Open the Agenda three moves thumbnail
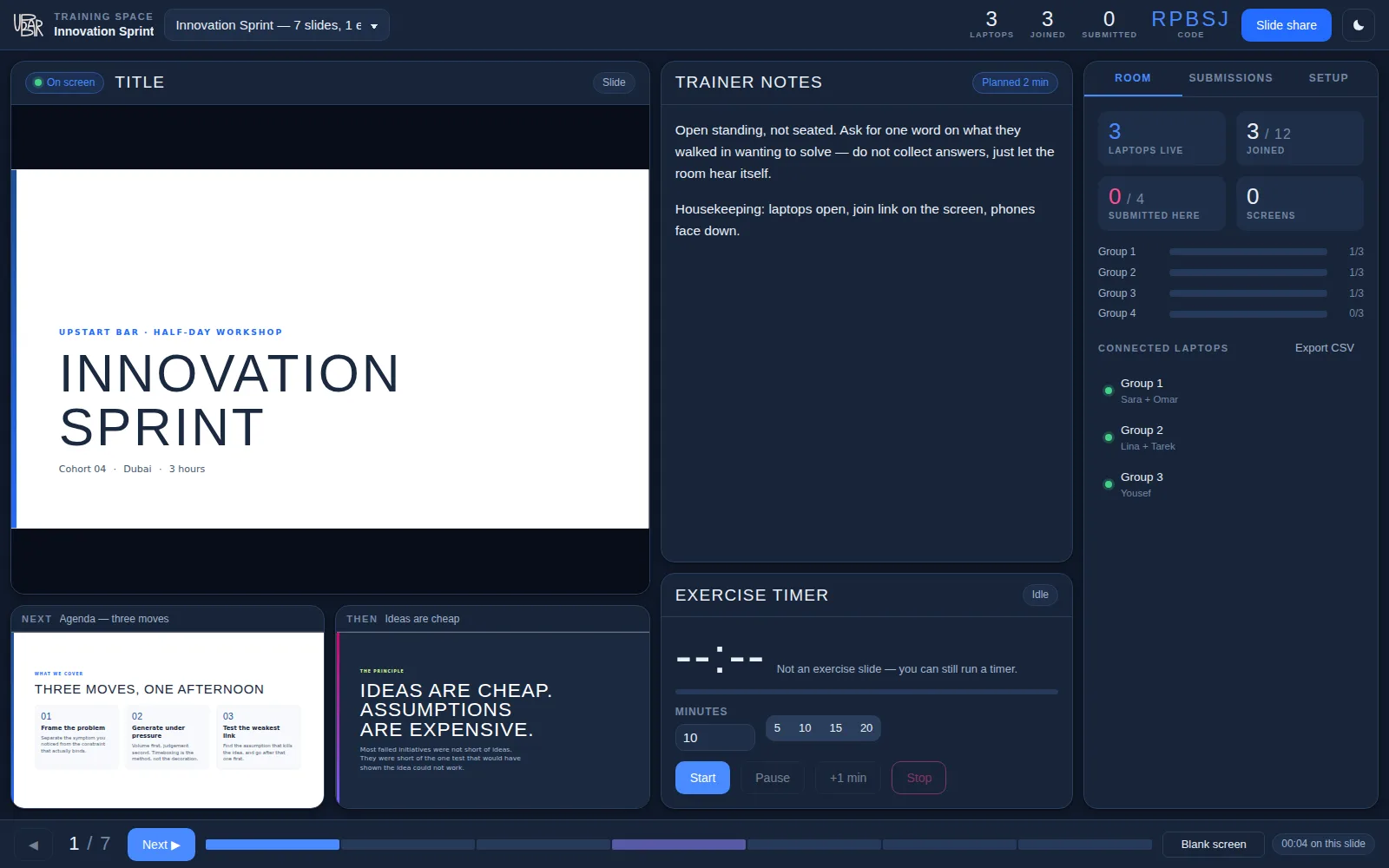 point(168,707)
